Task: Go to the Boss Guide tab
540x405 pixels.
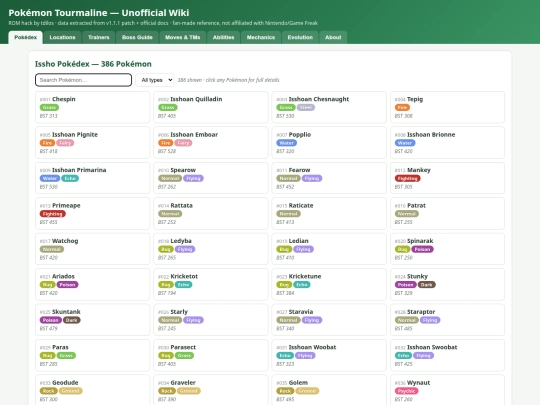Action: click(137, 37)
